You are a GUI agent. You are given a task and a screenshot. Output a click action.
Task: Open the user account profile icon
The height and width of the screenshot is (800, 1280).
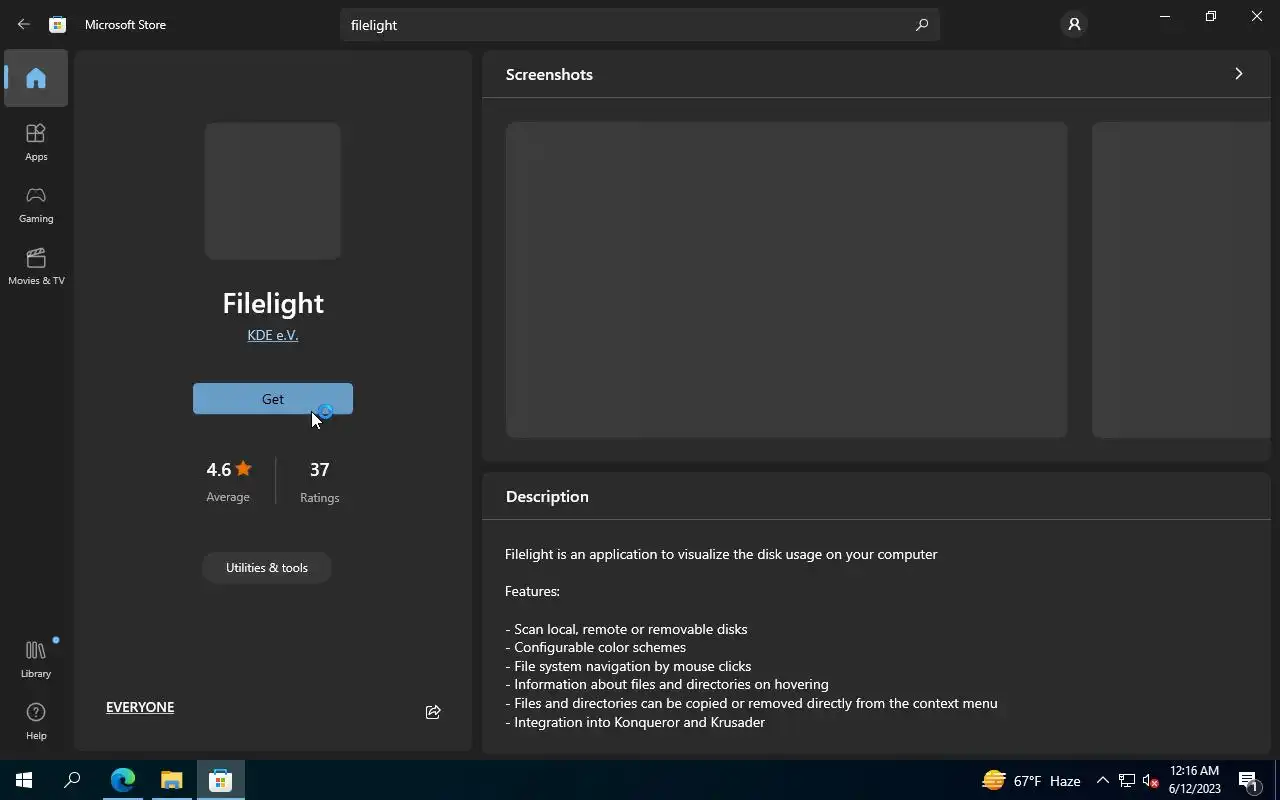coord(1074,24)
